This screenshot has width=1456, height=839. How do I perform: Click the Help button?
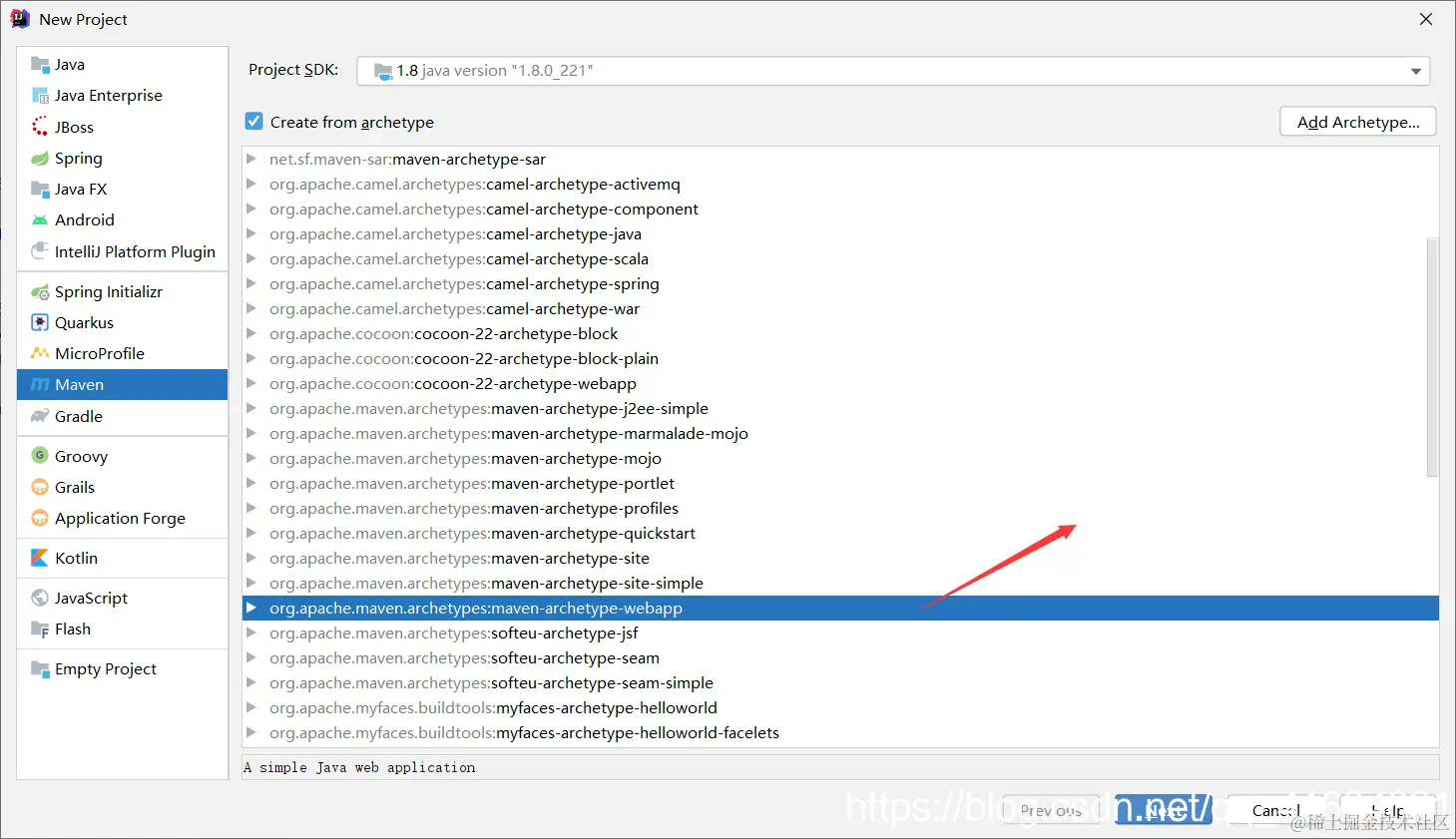click(1388, 810)
